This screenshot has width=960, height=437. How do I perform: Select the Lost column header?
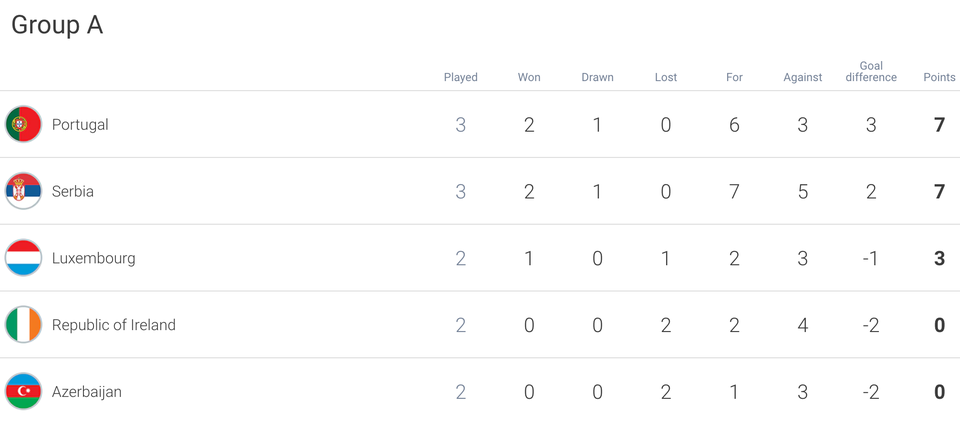[666, 77]
